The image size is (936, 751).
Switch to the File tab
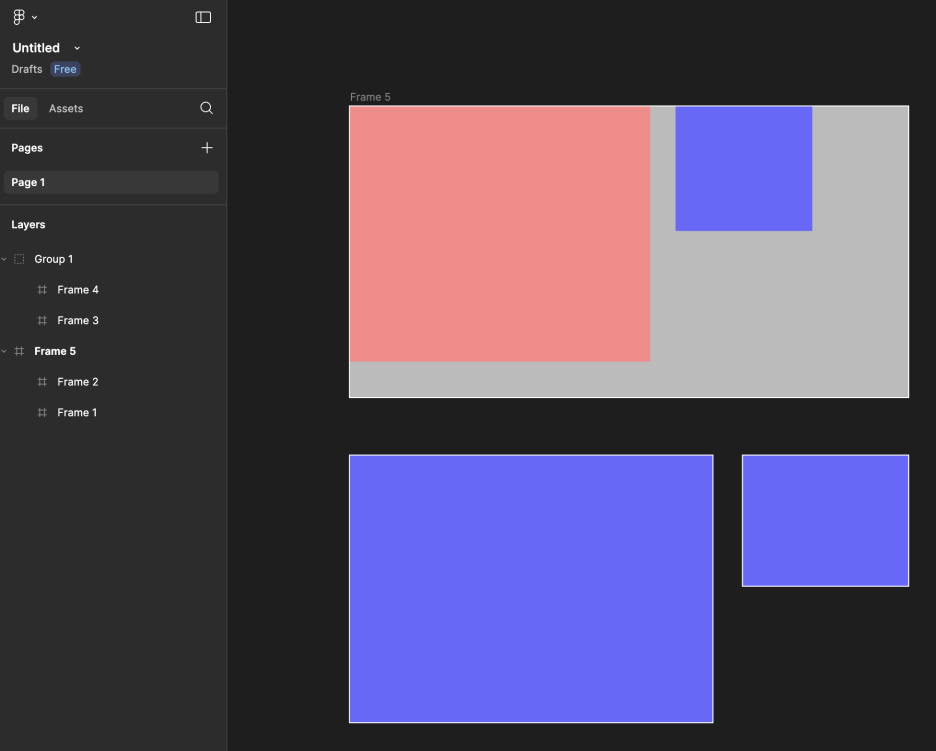(x=20, y=108)
